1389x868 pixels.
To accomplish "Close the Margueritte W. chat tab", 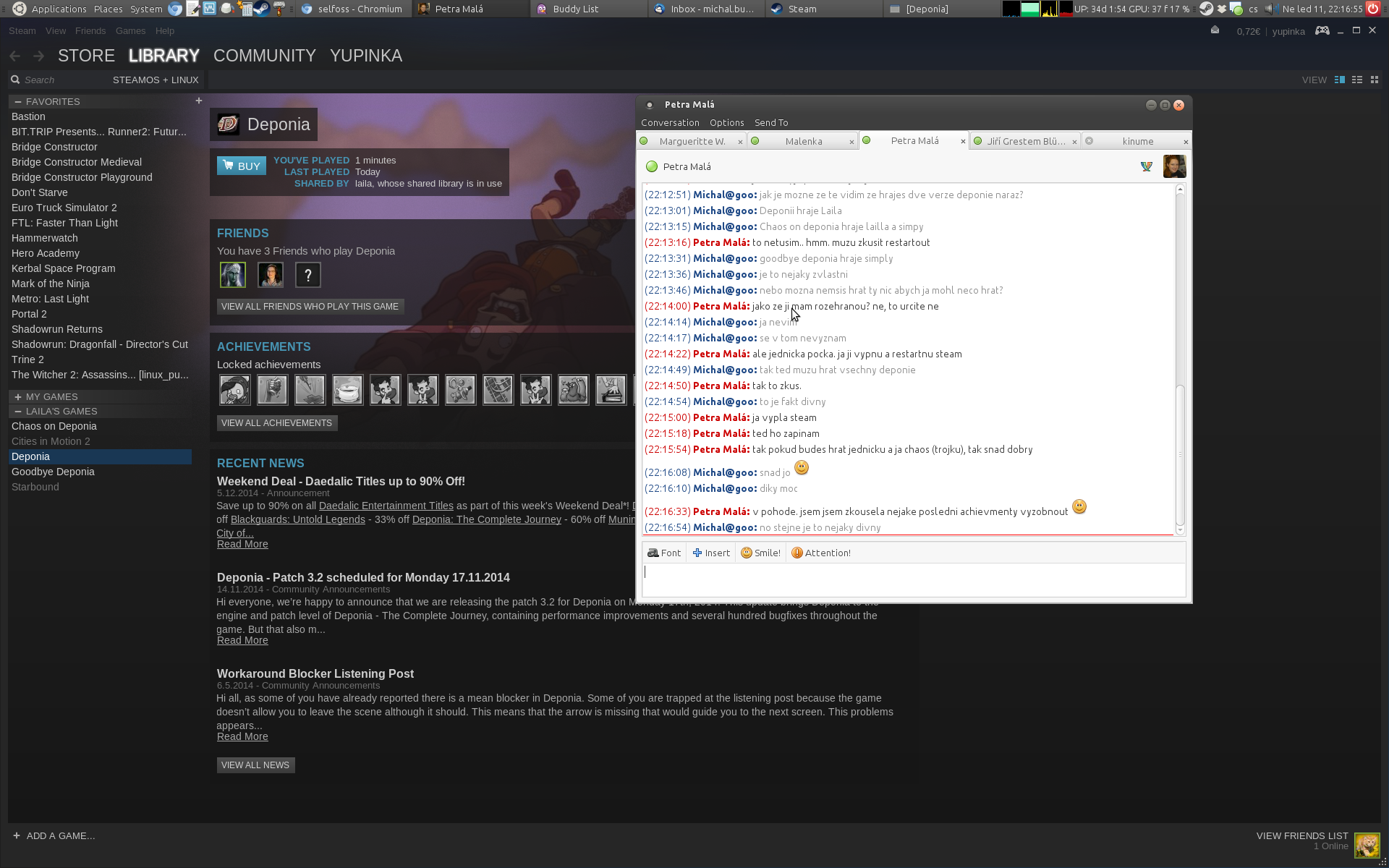I will click(x=740, y=142).
